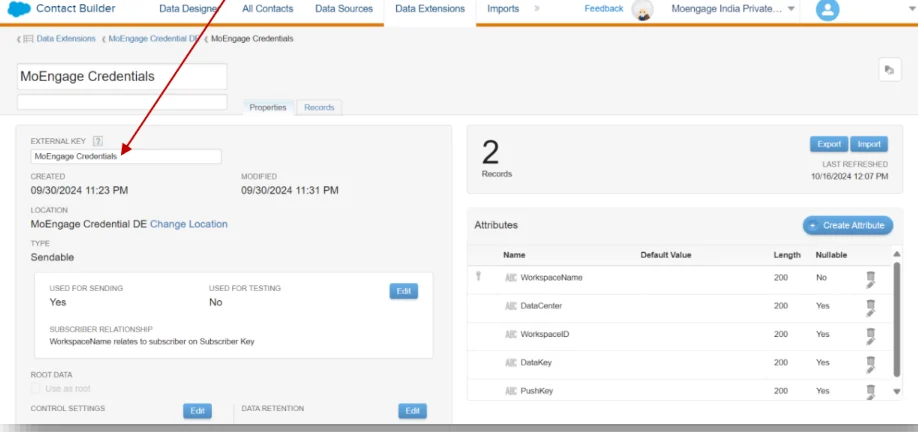Click the External Key input field

(126, 156)
